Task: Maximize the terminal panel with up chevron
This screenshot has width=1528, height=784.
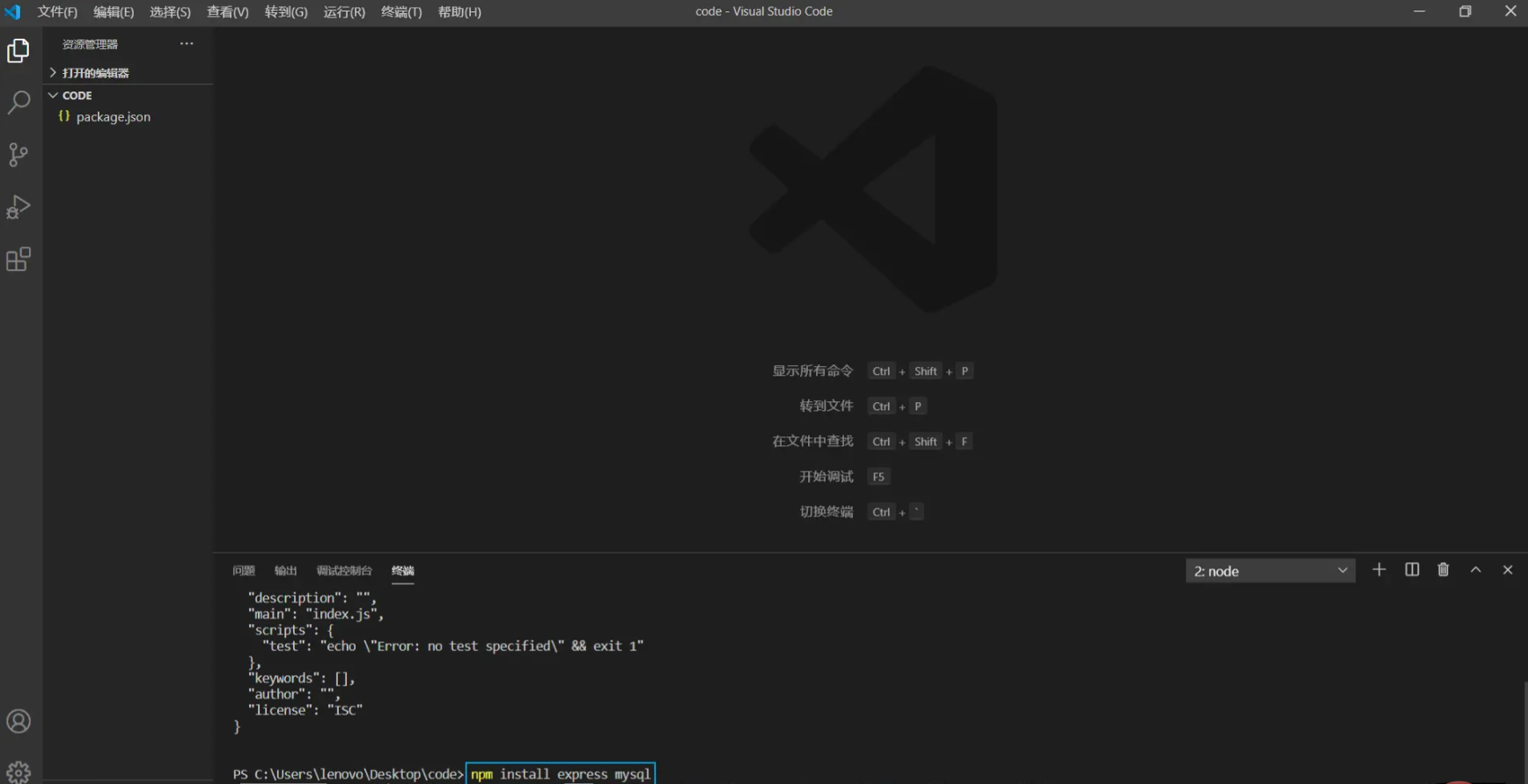Action: click(1476, 570)
